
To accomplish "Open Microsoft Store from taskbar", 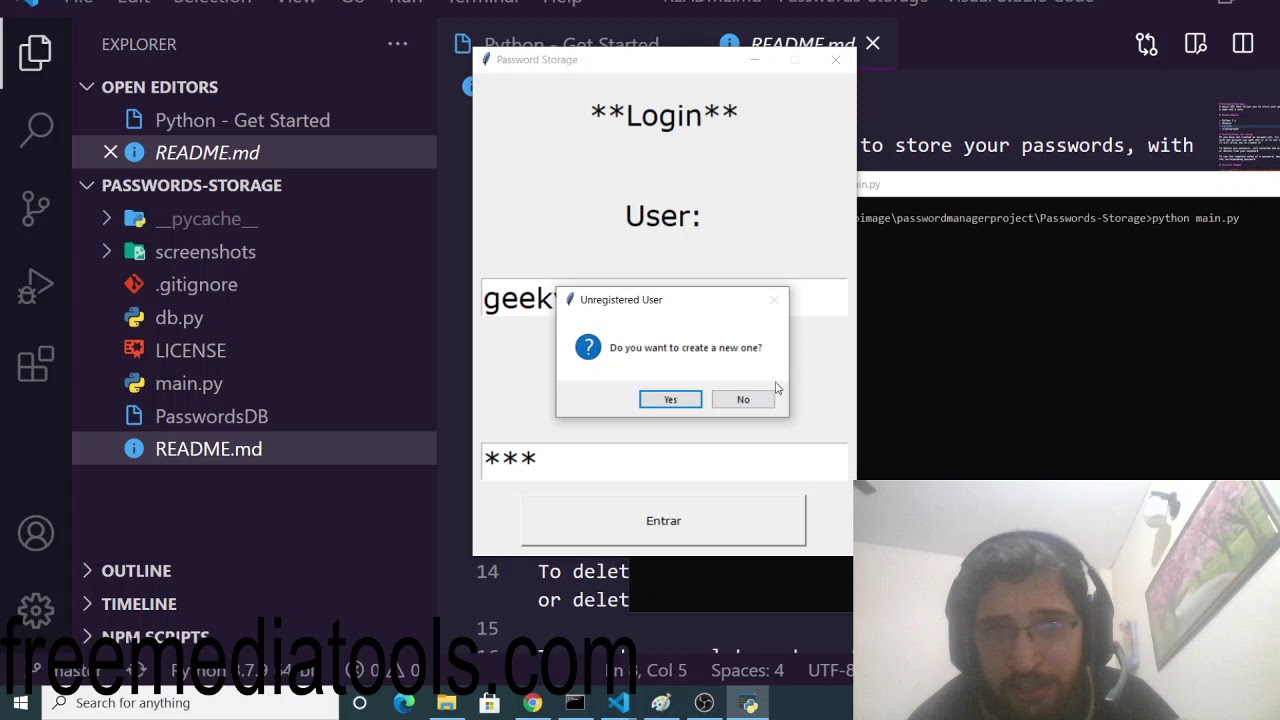I will pyautogui.click(x=490, y=703).
